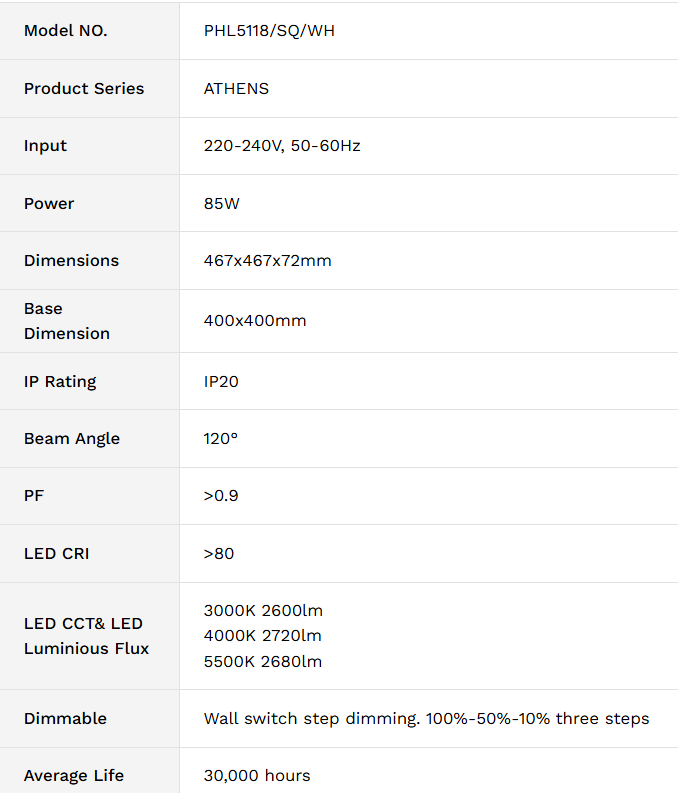Click the LED CRI label
This screenshot has height=793, width=678.
click(57, 554)
